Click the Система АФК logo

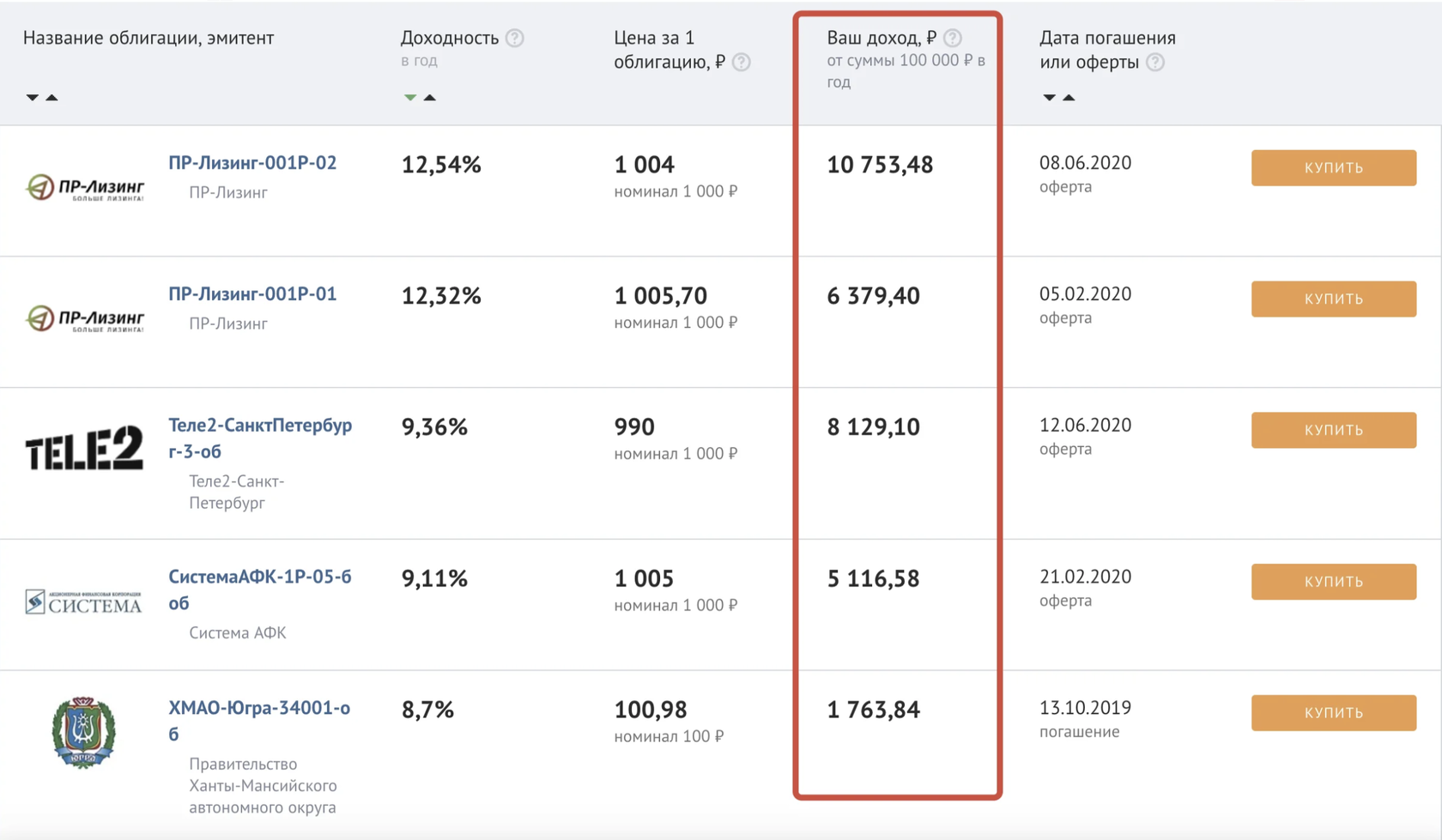83,602
